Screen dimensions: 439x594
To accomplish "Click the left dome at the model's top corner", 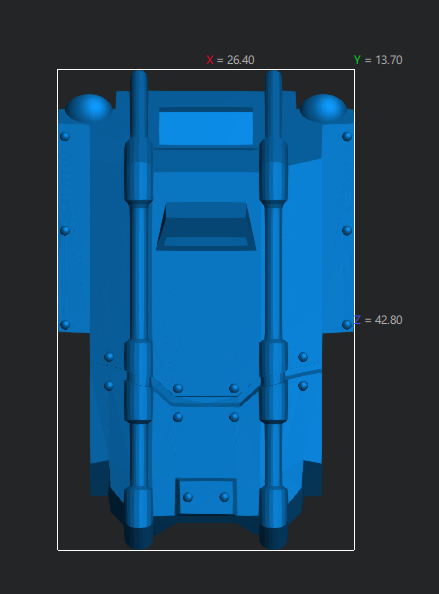I will tap(89, 108).
